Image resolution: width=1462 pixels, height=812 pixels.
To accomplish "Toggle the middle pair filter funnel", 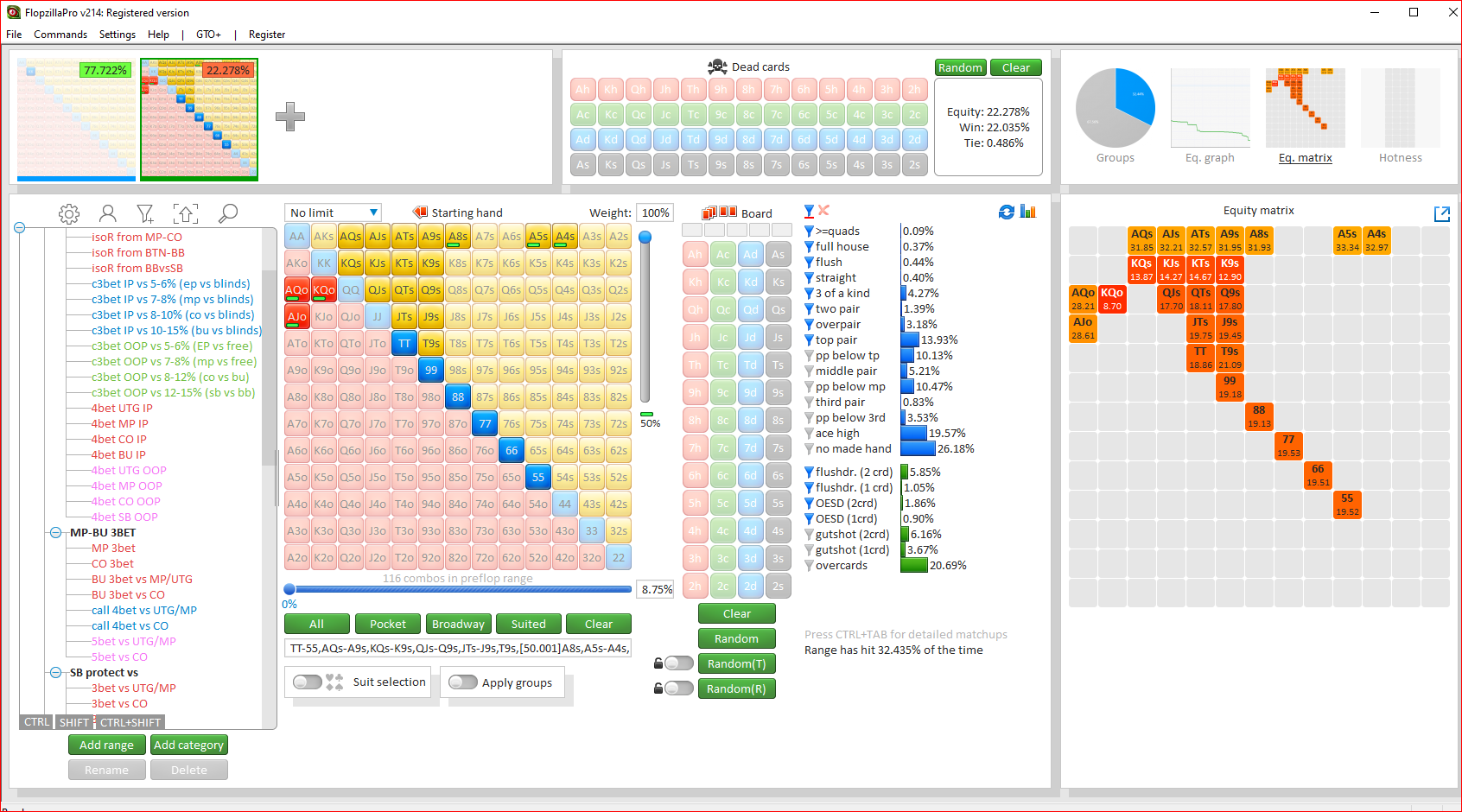I will (809, 371).
